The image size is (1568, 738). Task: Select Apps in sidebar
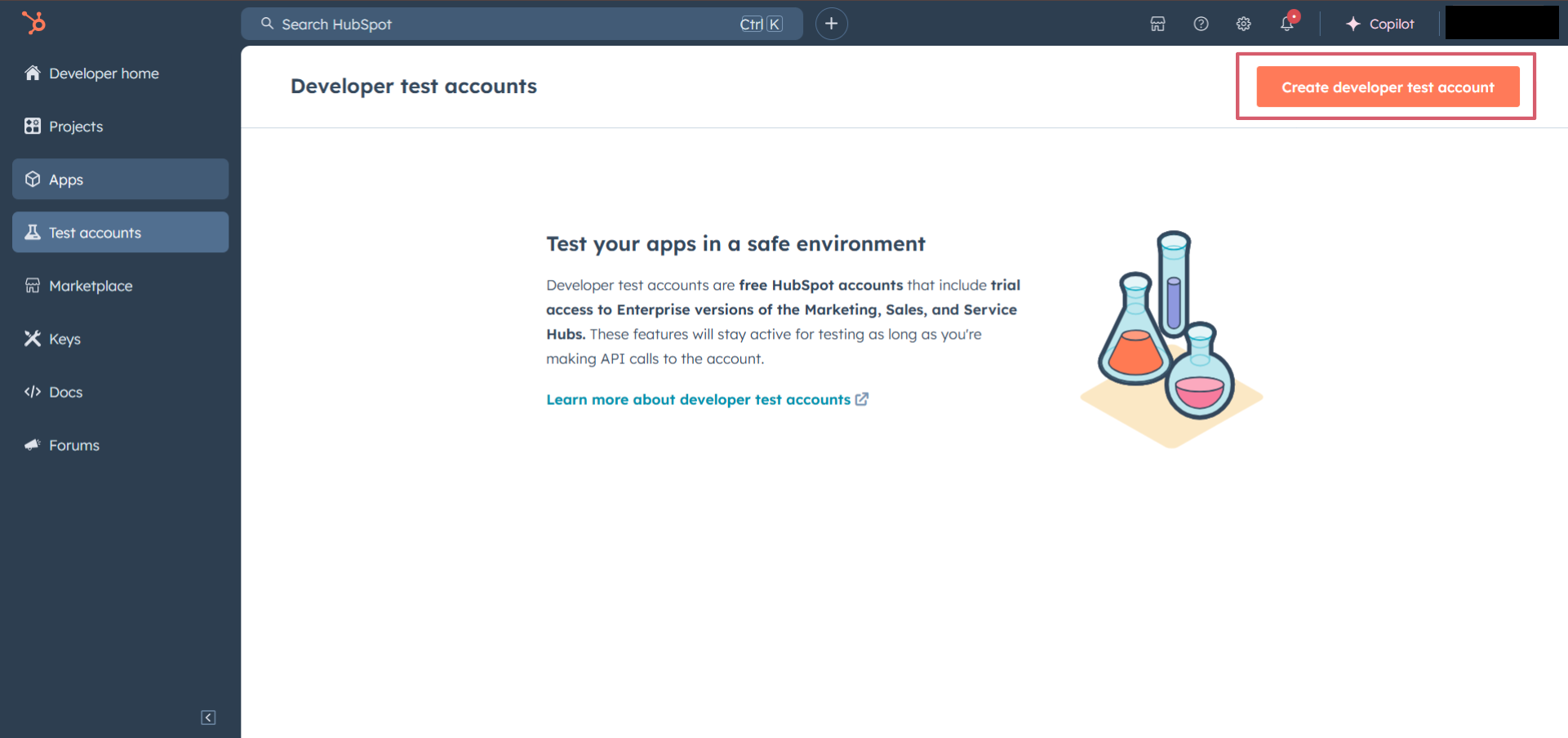(x=120, y=179)
